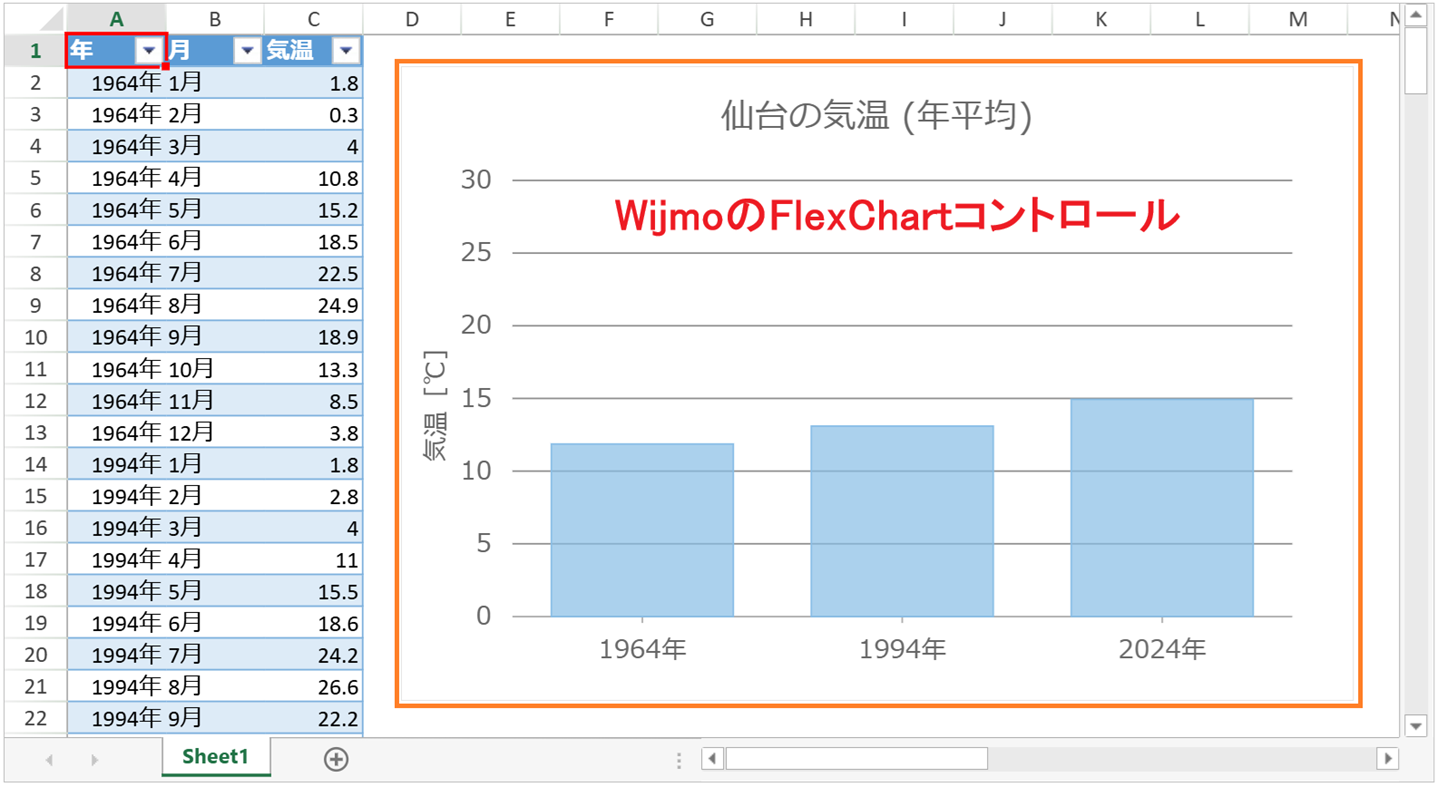This screenshot has height=787, width=1438.
Task: Open the 年 column filter dropdown
Action: coord(149,51)
